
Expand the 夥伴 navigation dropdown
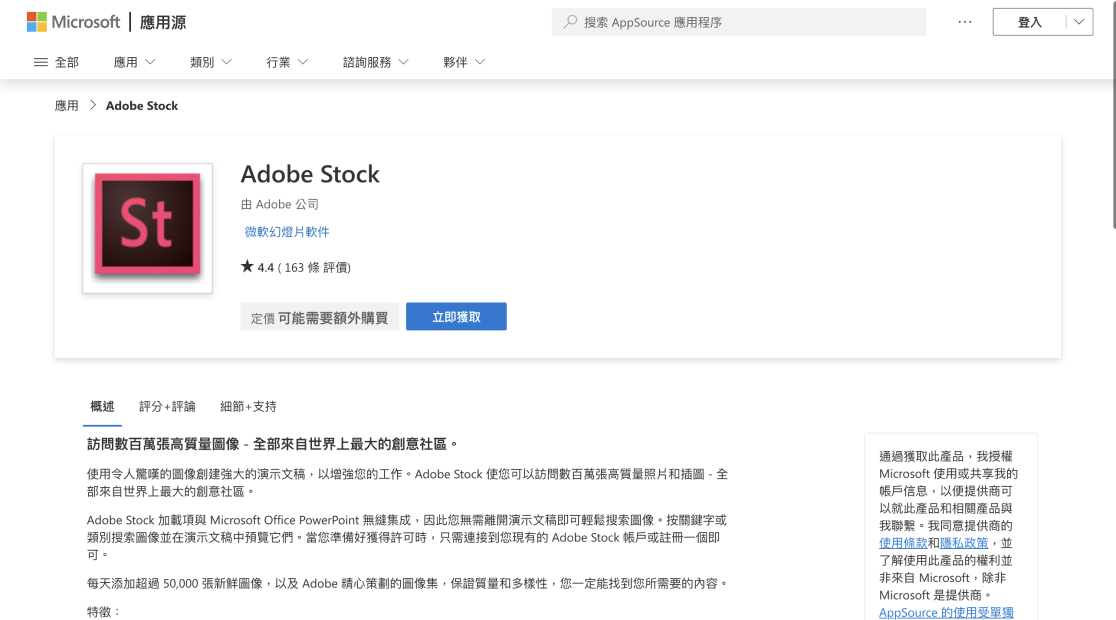pyautogui.click(x=464, y=62)
